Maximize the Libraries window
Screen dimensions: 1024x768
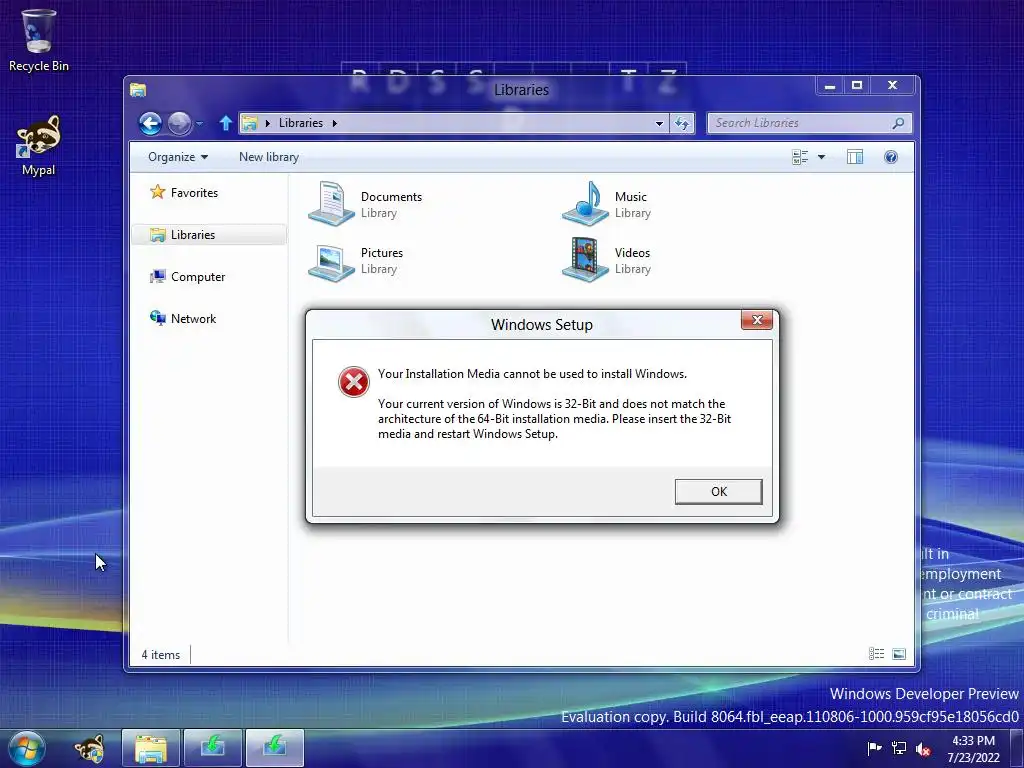[x=857, y=86]
